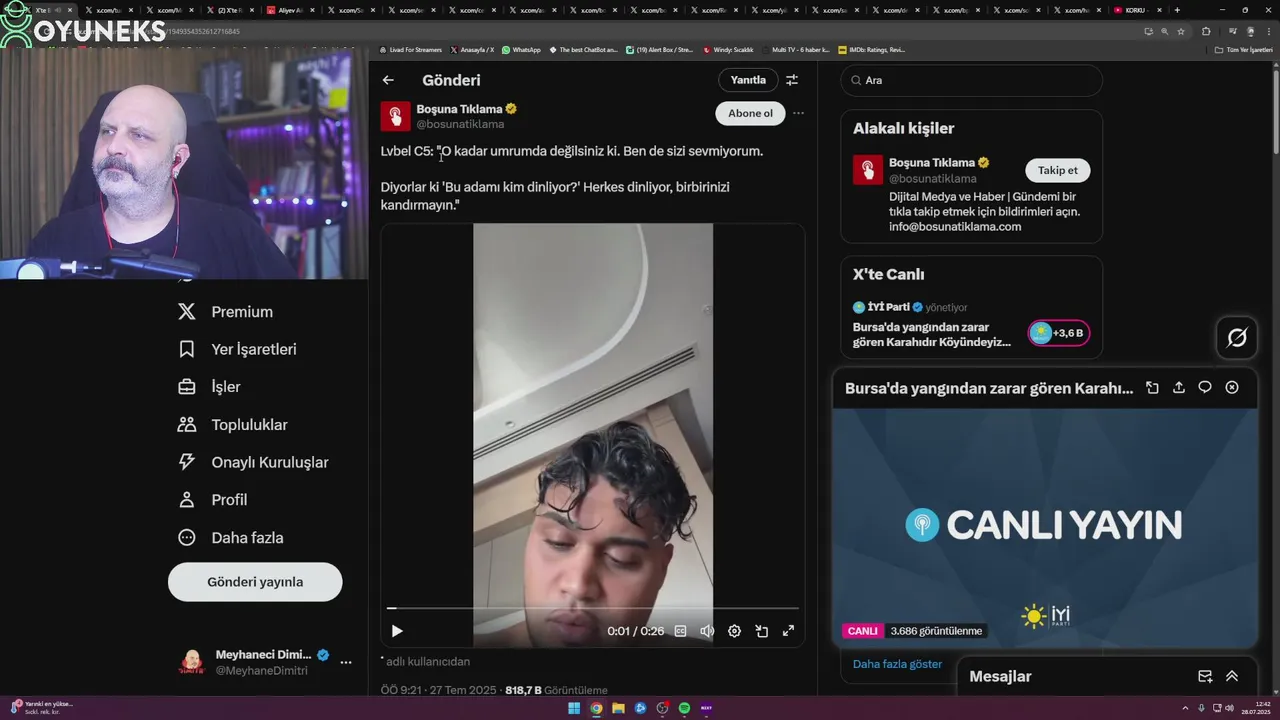Switch video to picture-in-picture
This screenshot has width=1280, height=720.
(761, 631)
